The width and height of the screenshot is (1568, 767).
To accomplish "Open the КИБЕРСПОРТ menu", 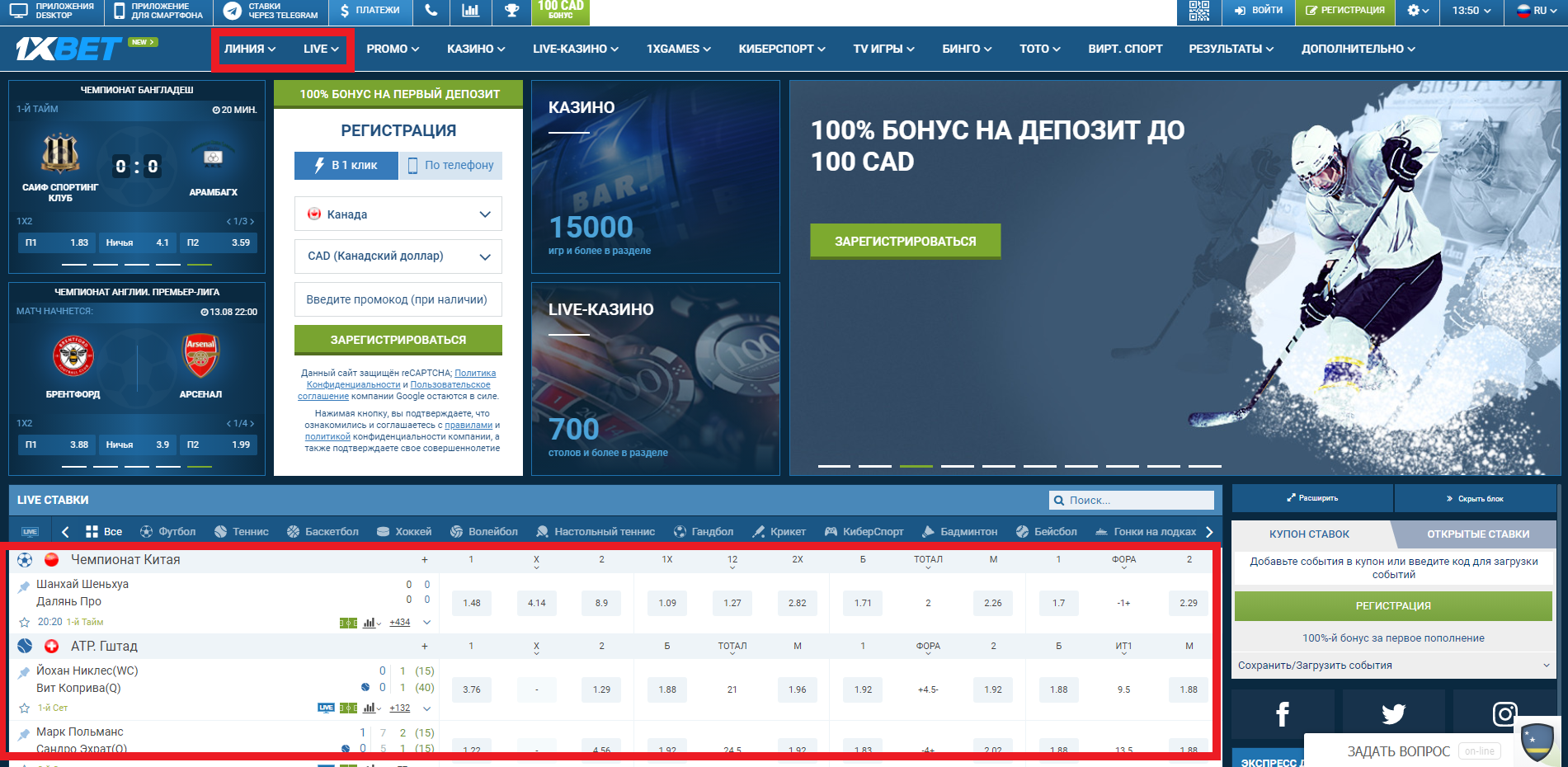I will 782,49.
